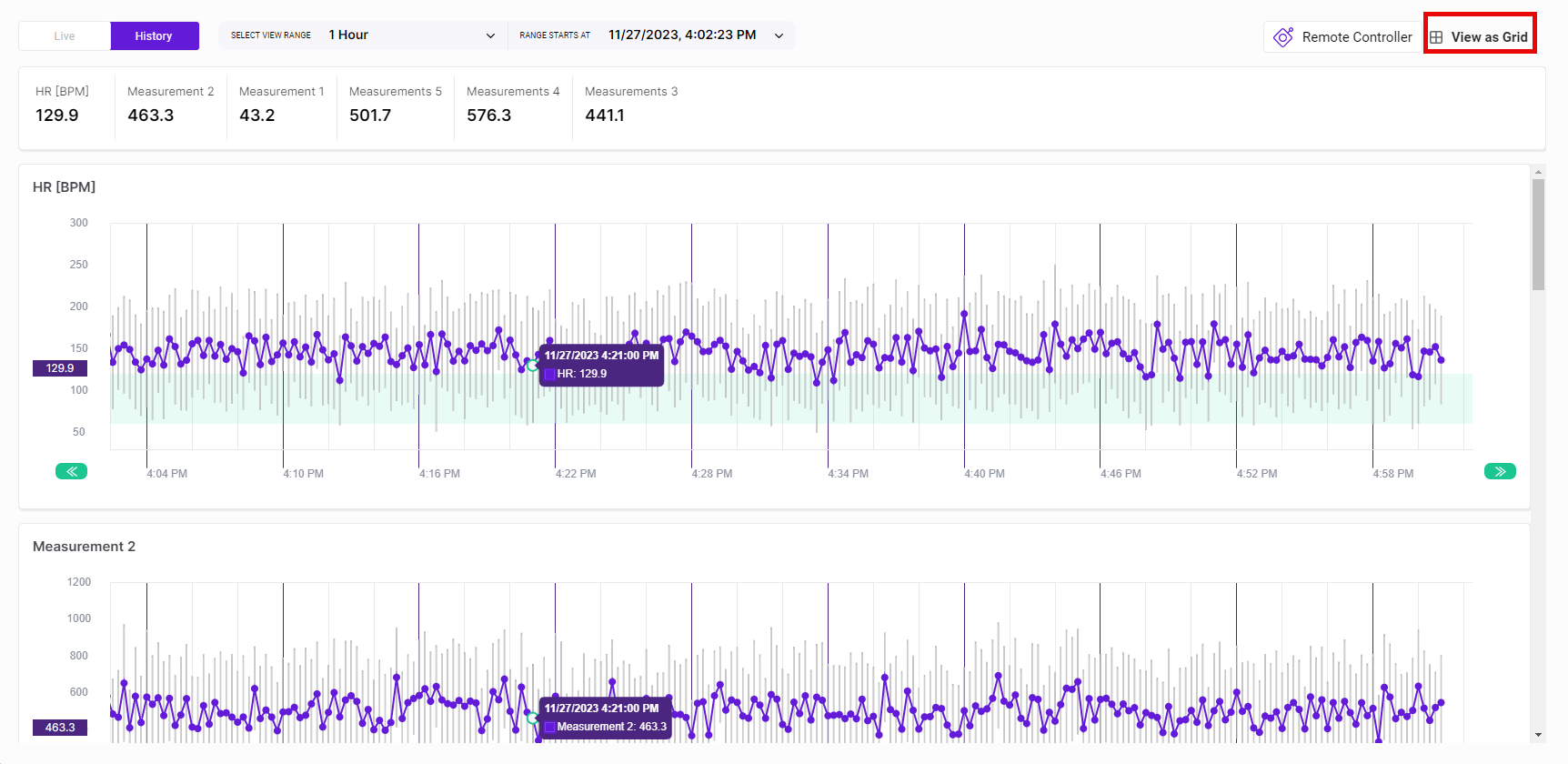Switch to the Live tab
This screenshot has height=764, width=1568.
[x=65, y=36]
